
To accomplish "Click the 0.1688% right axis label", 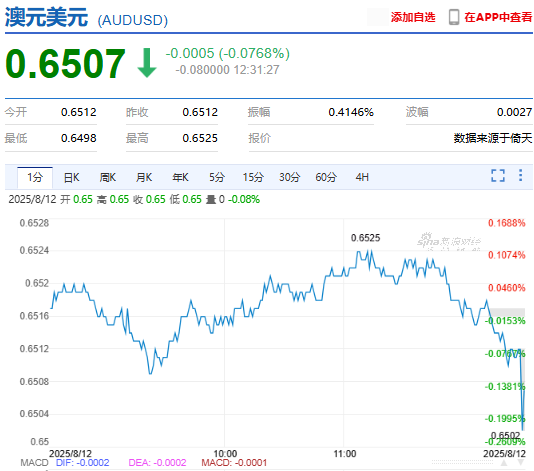I will click(x=507, y=223).
